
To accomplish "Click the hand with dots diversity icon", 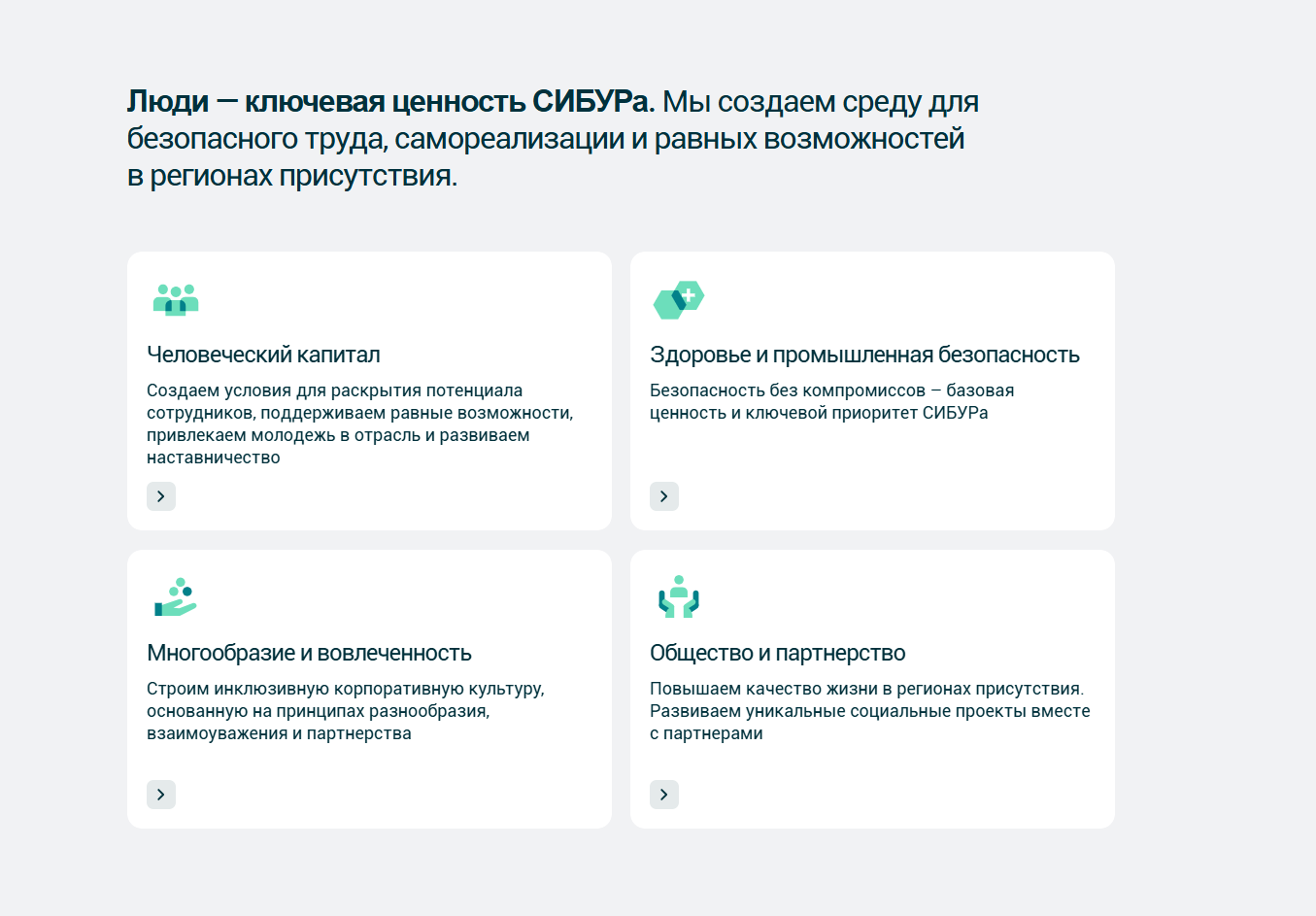I will click(175, 597).
